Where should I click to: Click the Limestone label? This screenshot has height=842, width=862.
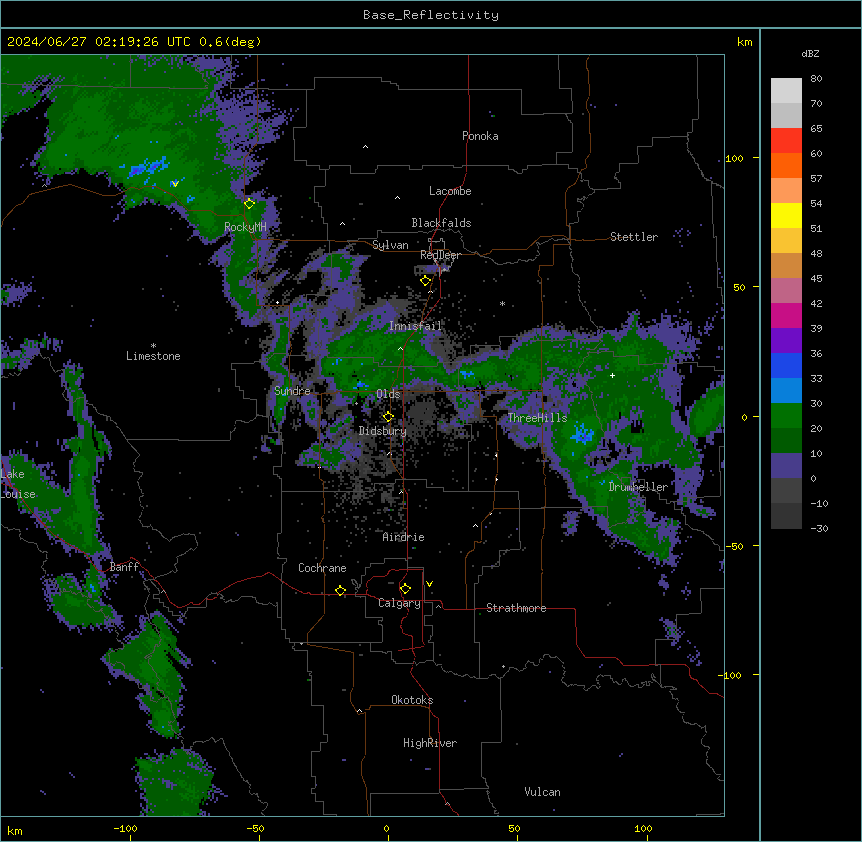pos(153,356)
